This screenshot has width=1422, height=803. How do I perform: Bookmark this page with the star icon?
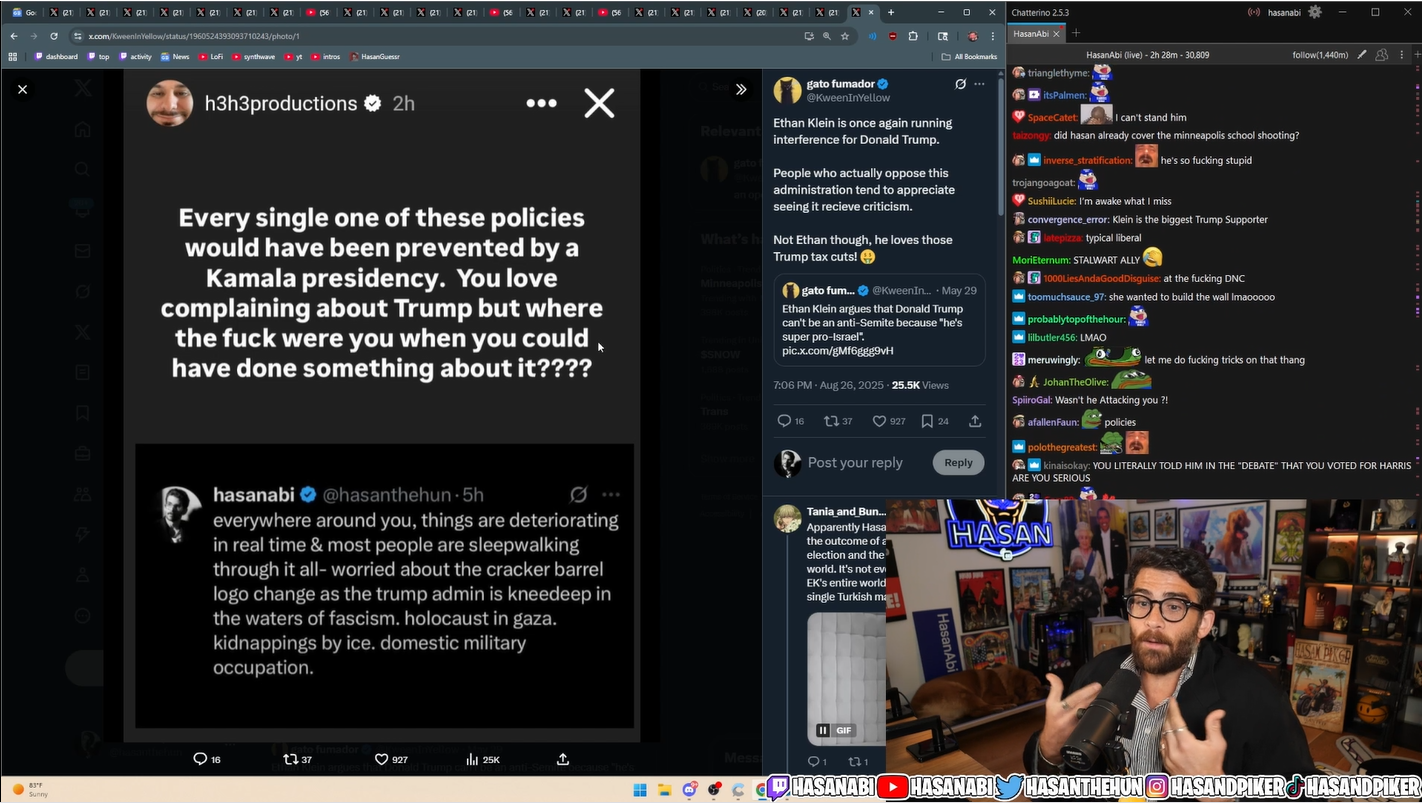[x=845, y=36]
